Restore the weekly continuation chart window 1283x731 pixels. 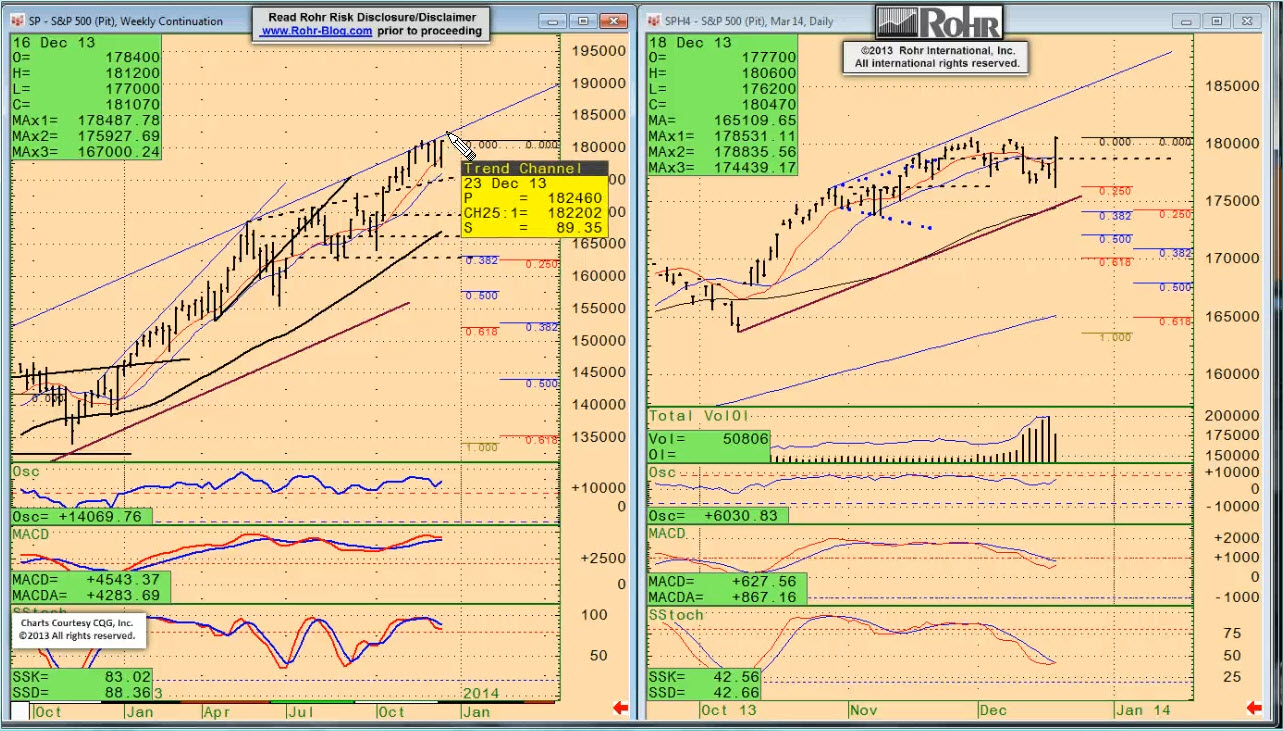point(583,21)
